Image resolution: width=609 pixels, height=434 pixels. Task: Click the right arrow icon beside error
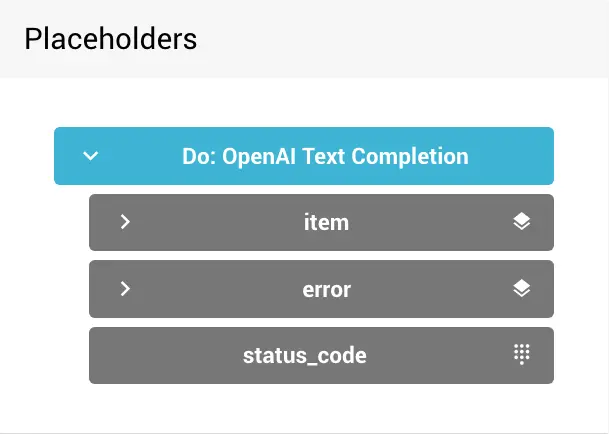click(125, 289)
